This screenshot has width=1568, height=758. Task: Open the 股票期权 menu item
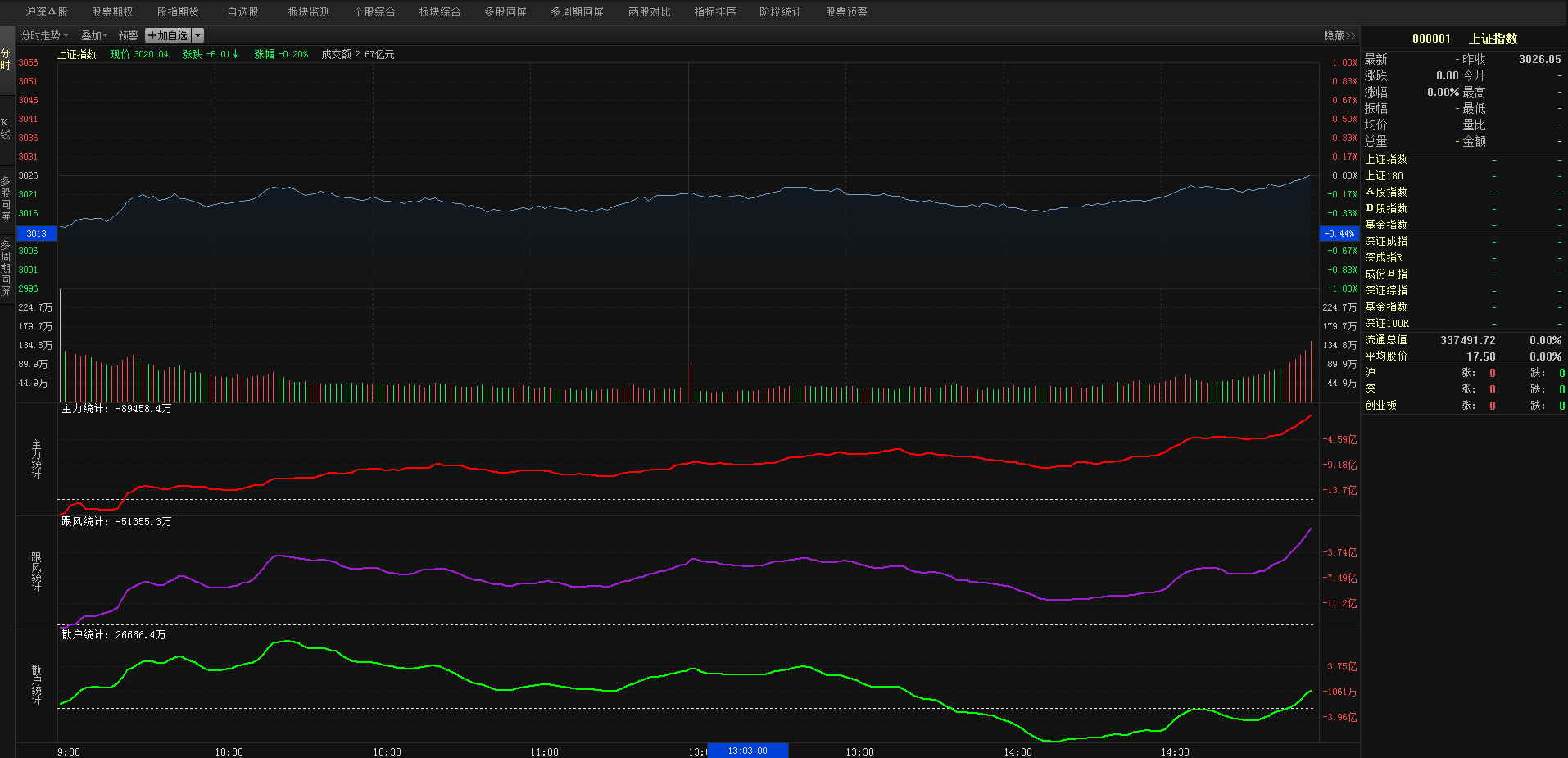(x=112, y=11)
